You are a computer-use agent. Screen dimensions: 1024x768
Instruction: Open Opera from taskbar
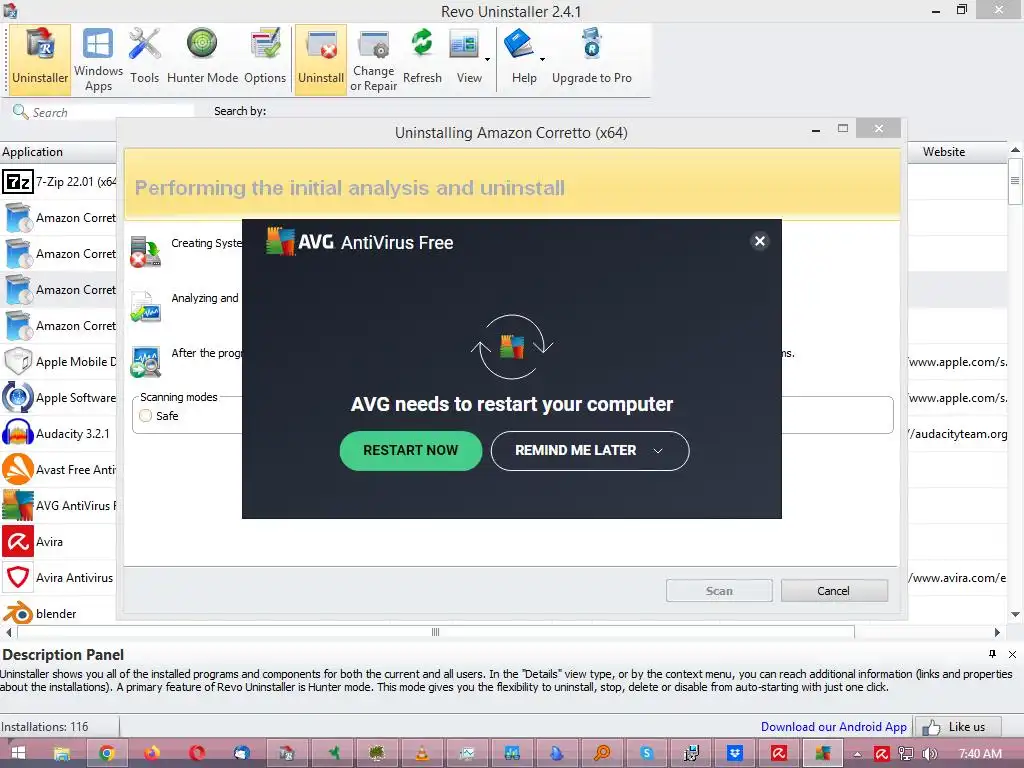[197, 753]
